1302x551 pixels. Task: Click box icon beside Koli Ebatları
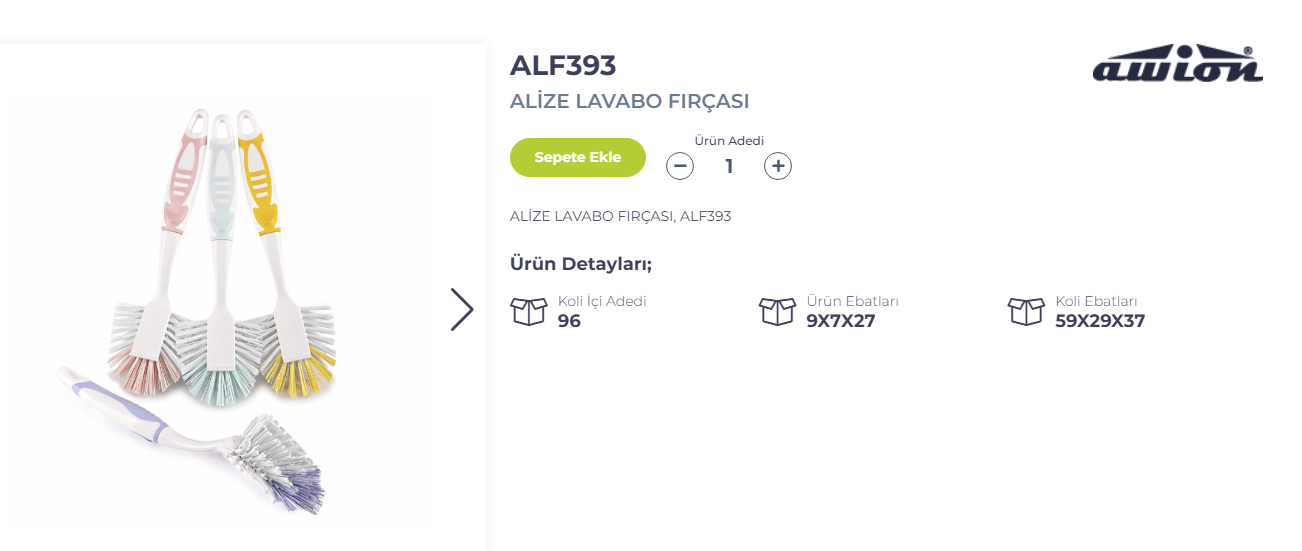coord(1026,311)
